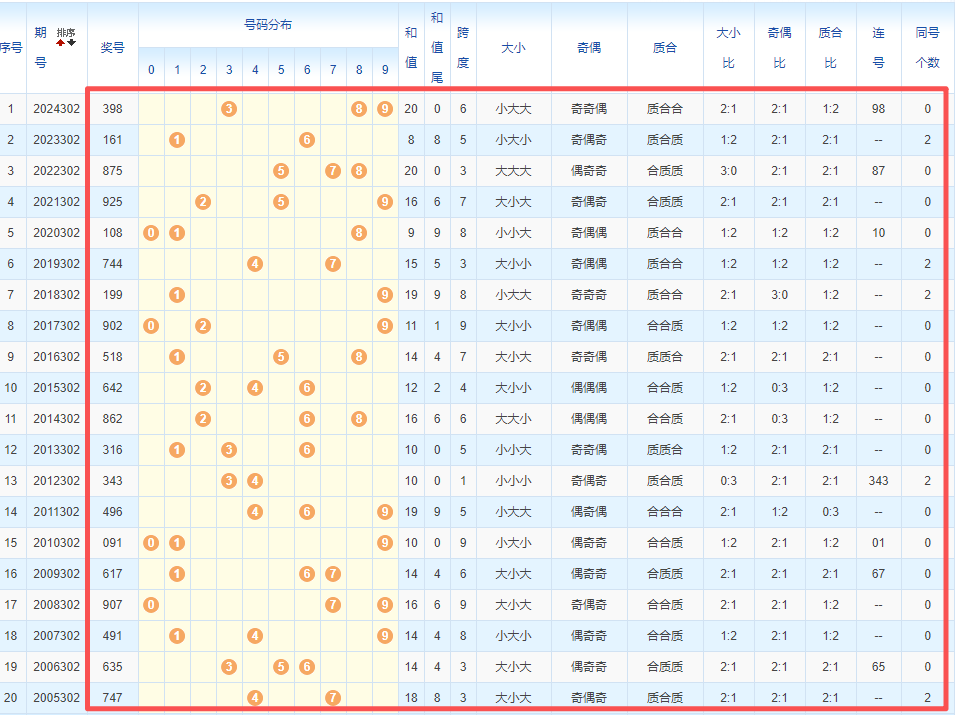This screenshot has width=955, height=715.
Task: Click orange ball 6 in row 2023302
Action: click(x=307, y=140)
